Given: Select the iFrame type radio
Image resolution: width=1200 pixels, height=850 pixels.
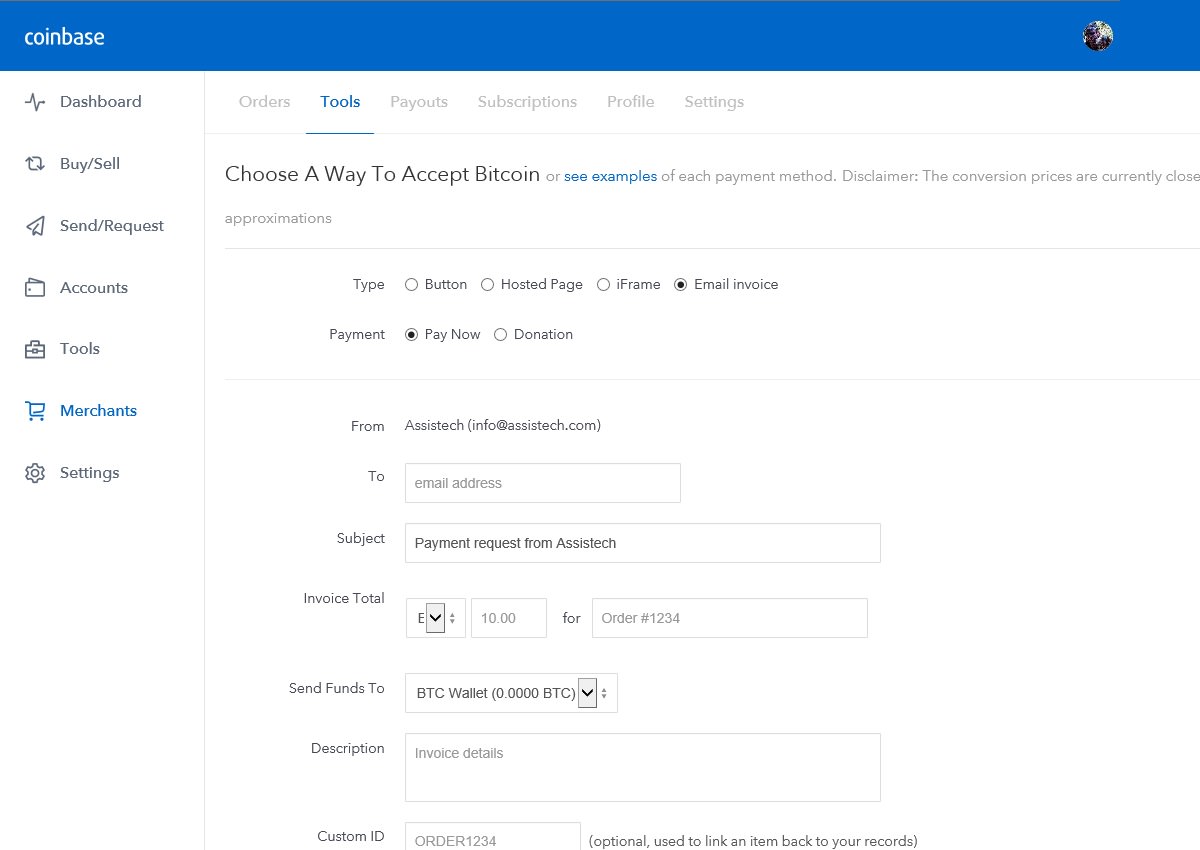Looking at the screenshot, I should pos(603,285).
